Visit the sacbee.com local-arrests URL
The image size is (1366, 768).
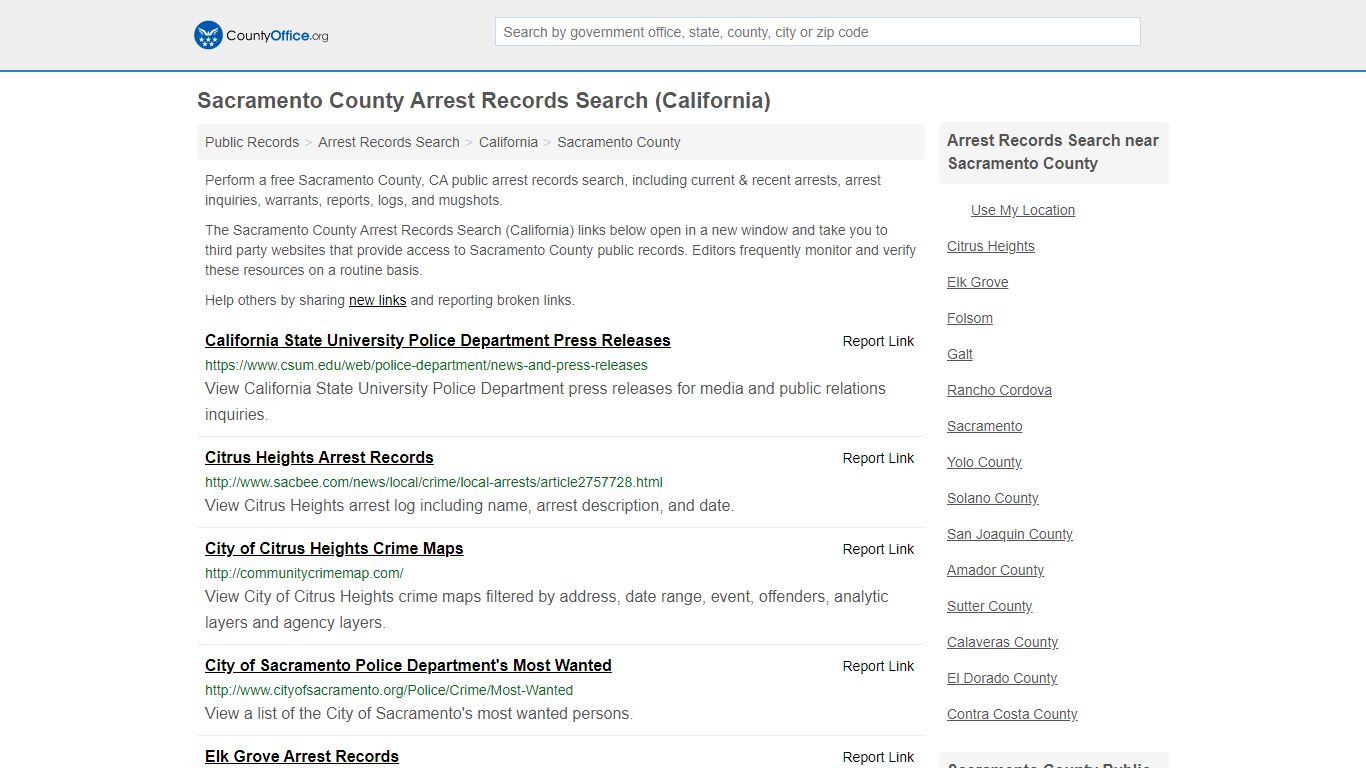coord(434,482)
